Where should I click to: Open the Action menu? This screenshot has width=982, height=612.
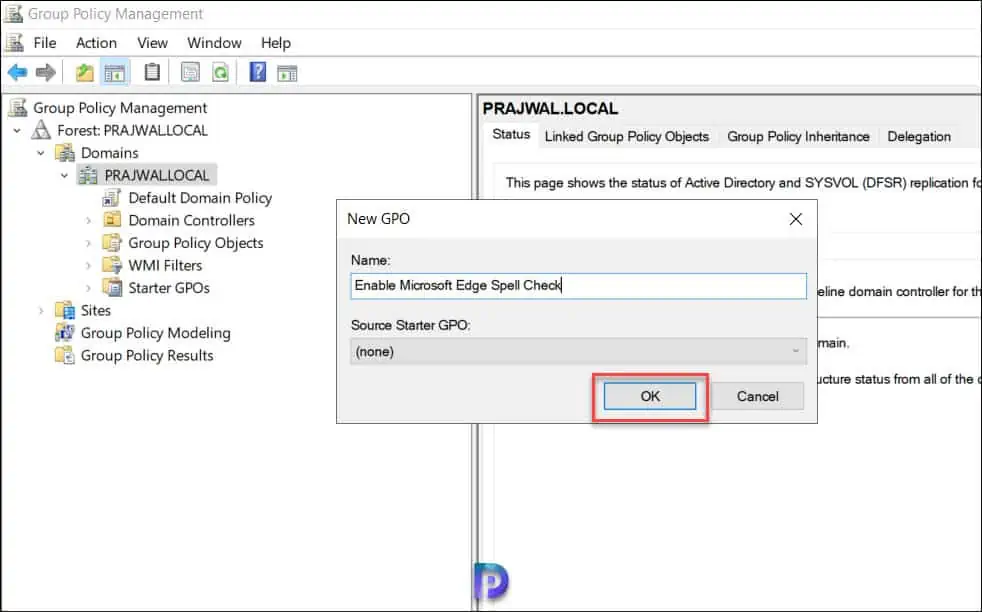[x=96, y=43]
